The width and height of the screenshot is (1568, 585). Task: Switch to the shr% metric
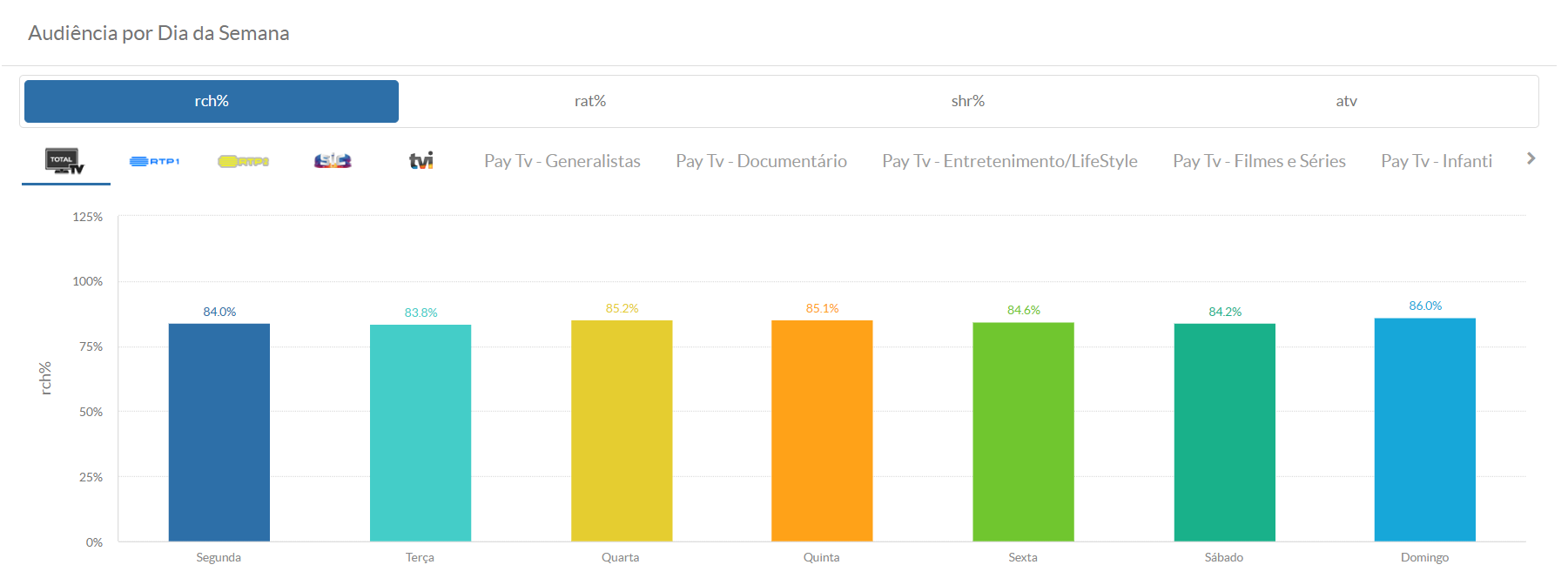968,102
